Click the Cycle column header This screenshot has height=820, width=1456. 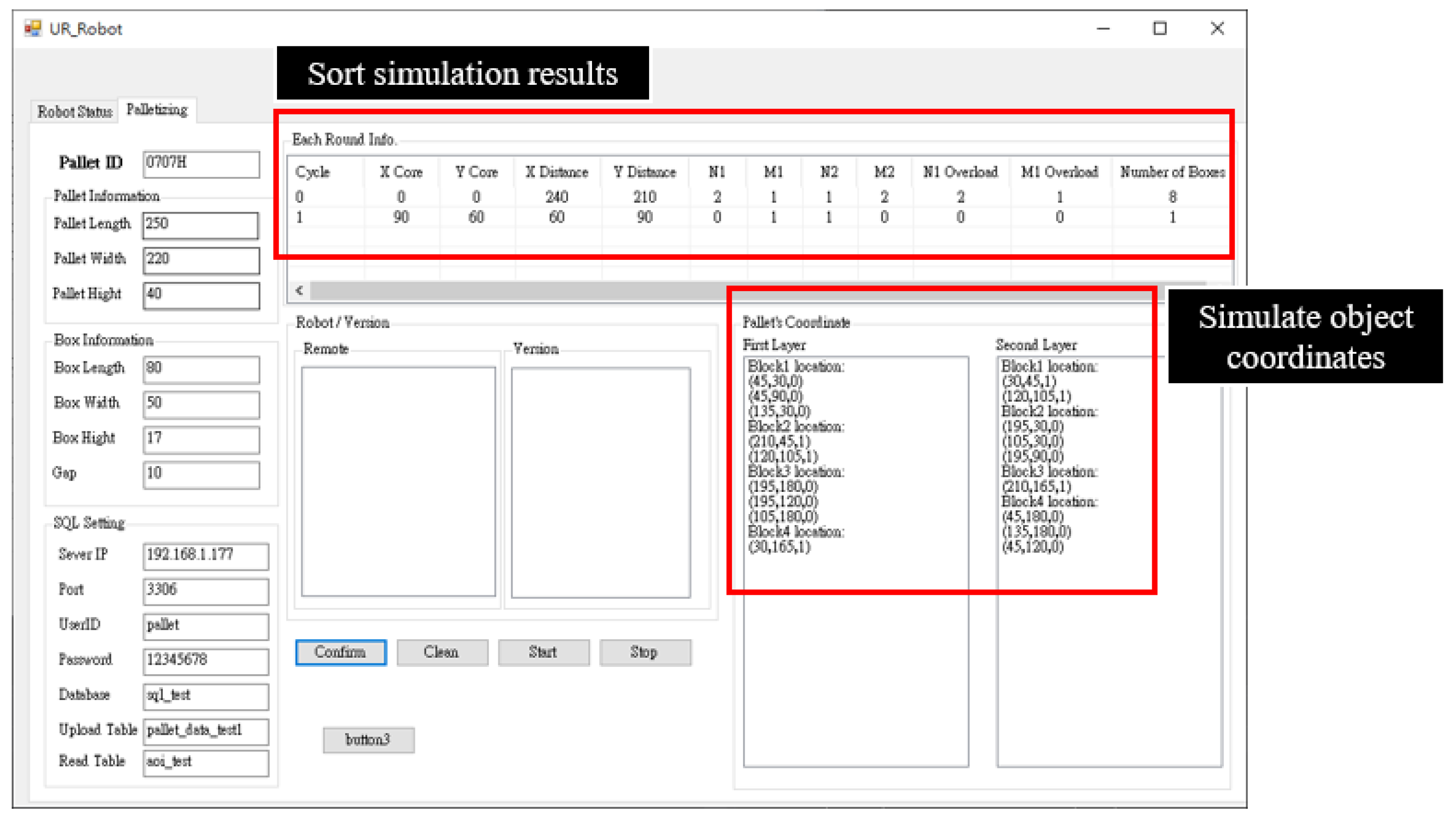313,172
